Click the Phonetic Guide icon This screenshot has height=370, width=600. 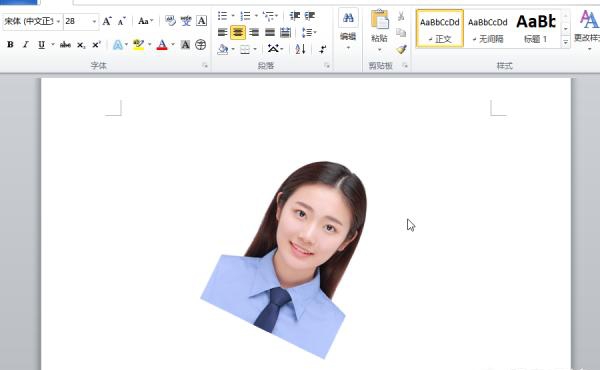pos(186,21)
